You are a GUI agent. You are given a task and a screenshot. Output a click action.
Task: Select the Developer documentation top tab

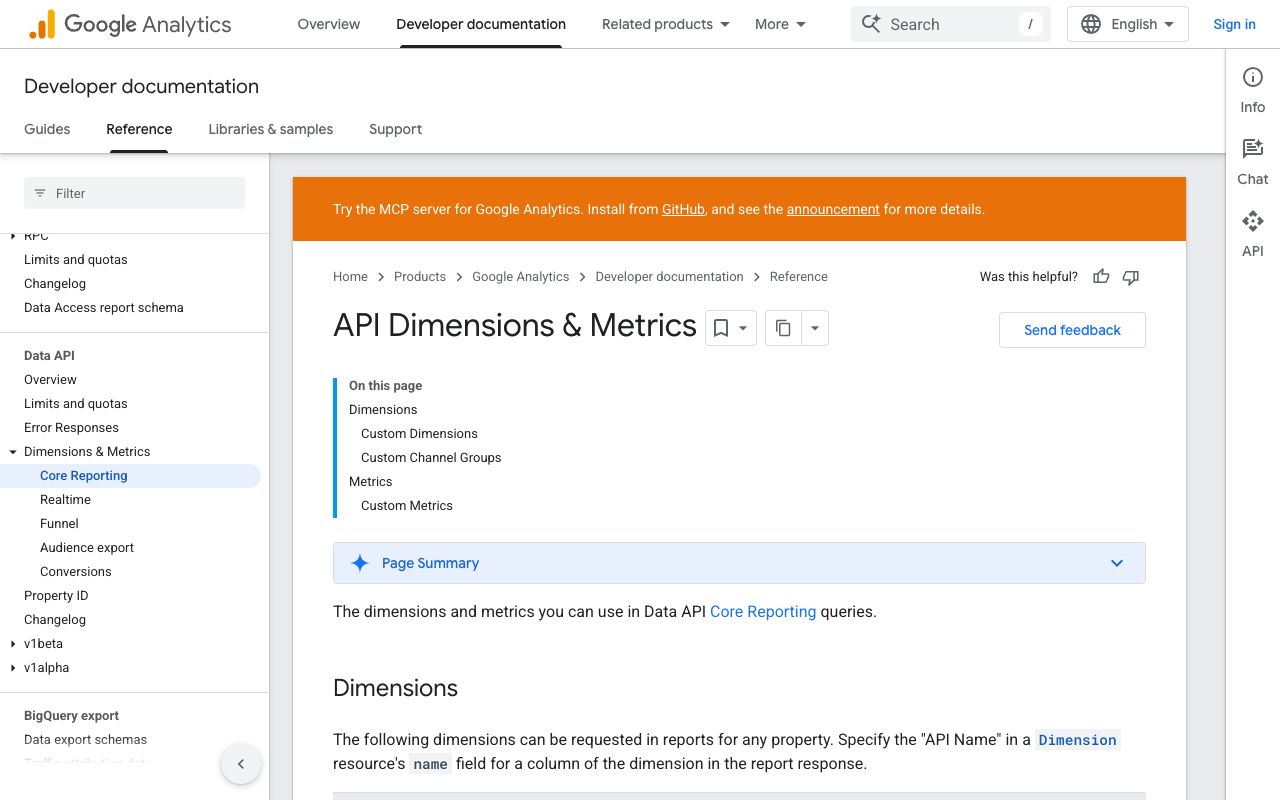tap(481, 24)
